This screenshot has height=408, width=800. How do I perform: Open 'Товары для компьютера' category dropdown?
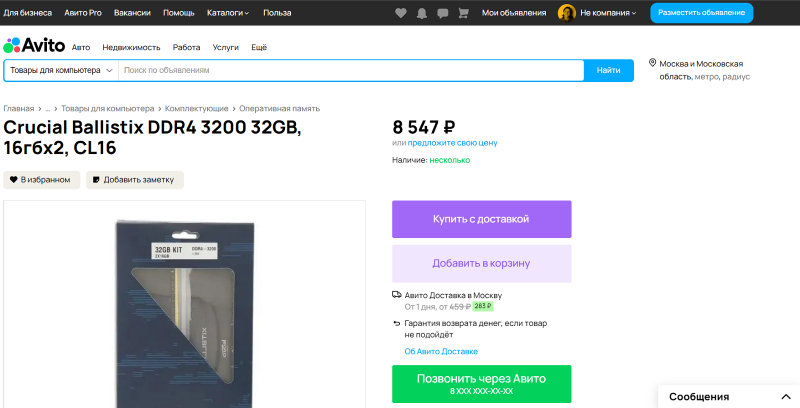click(x=61, y=70)
